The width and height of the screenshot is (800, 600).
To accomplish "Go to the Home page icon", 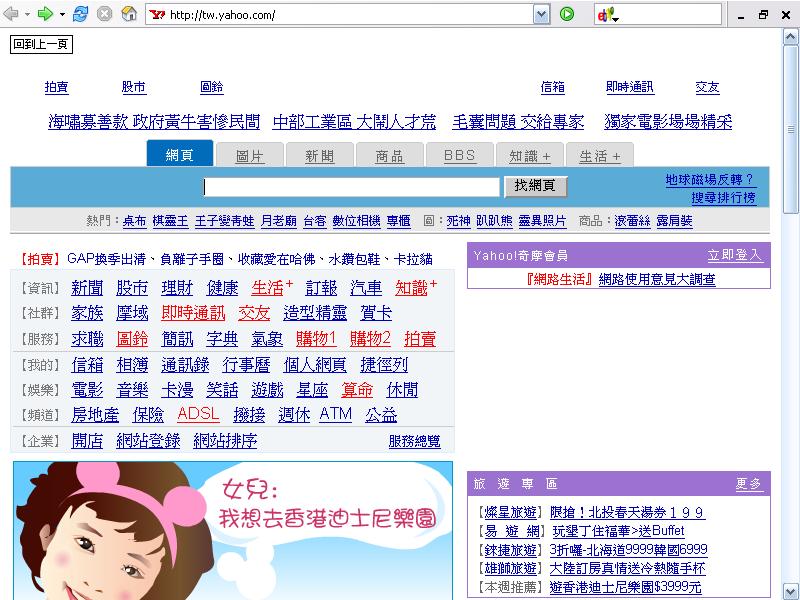I will pos(129,14).
